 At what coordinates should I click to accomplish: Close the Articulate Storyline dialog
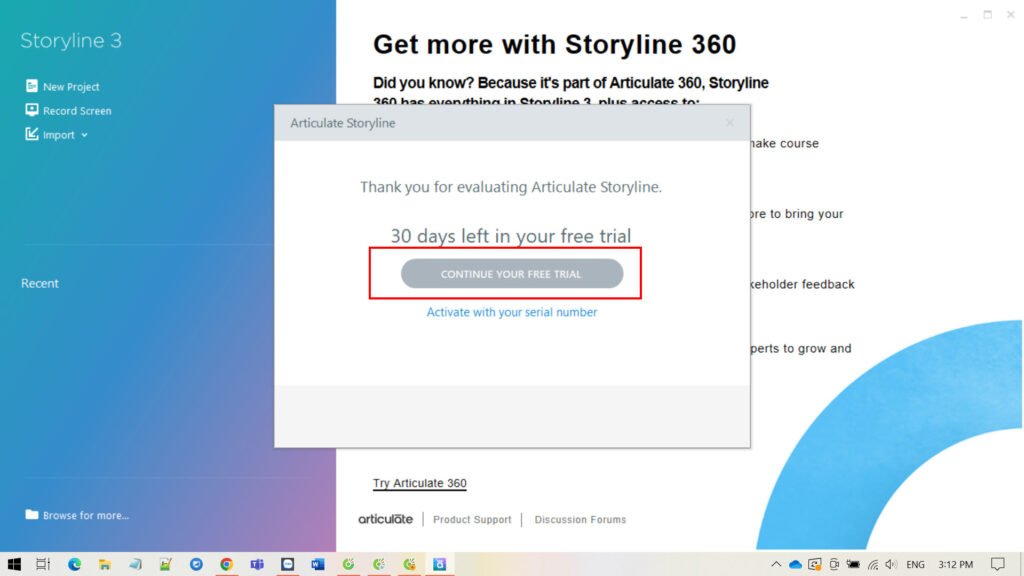tap(729, 123)
